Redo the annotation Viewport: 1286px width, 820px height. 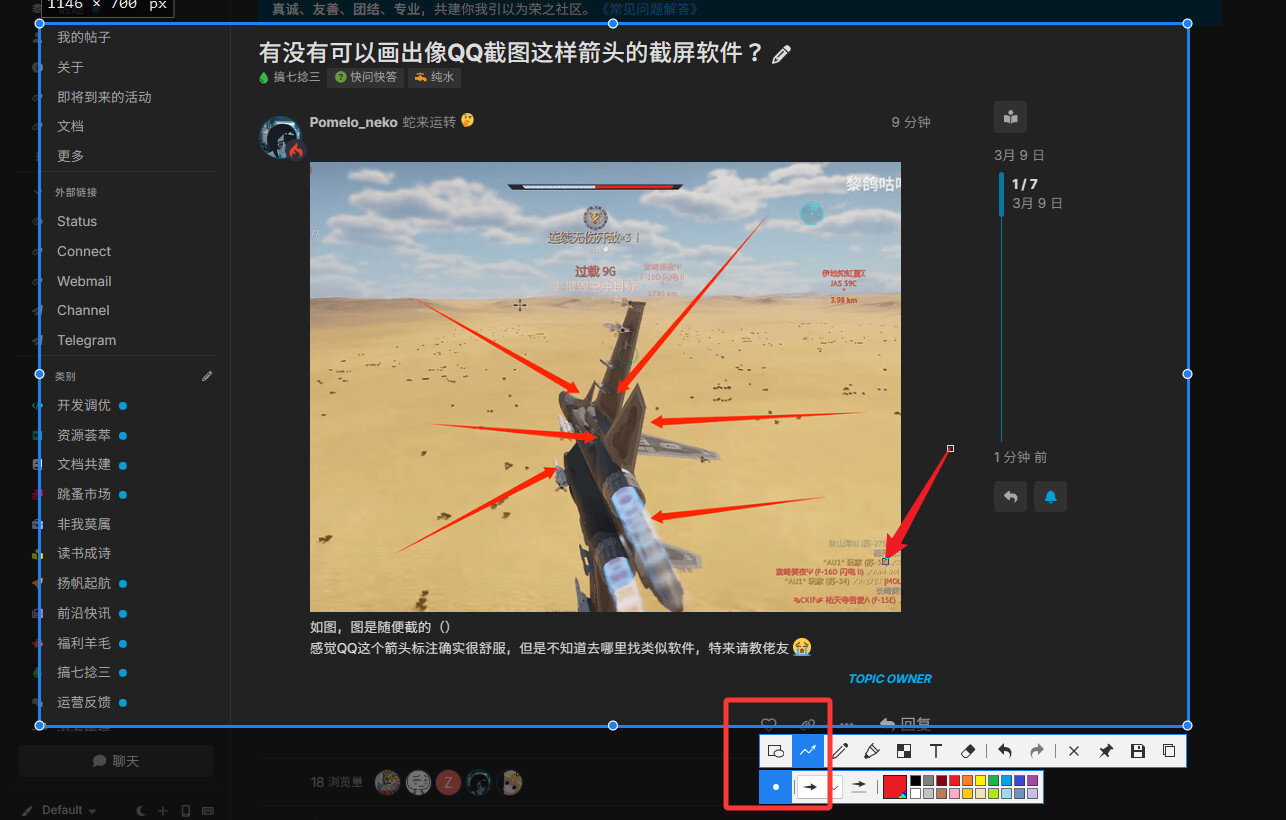tap(1037, 751)
